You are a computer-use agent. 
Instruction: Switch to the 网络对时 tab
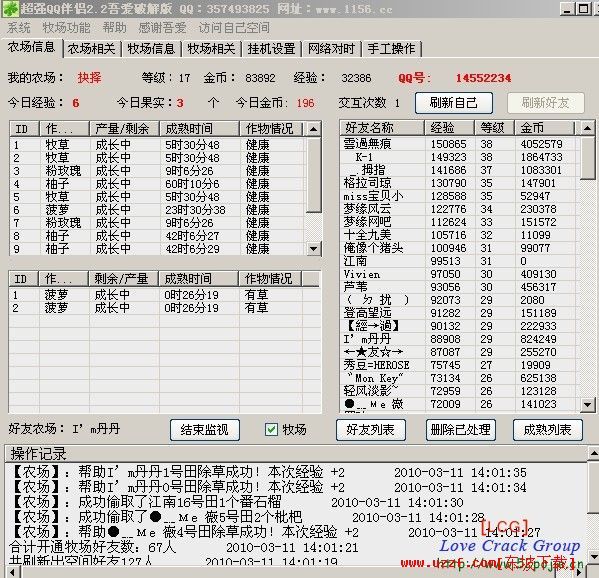[332, 49]
